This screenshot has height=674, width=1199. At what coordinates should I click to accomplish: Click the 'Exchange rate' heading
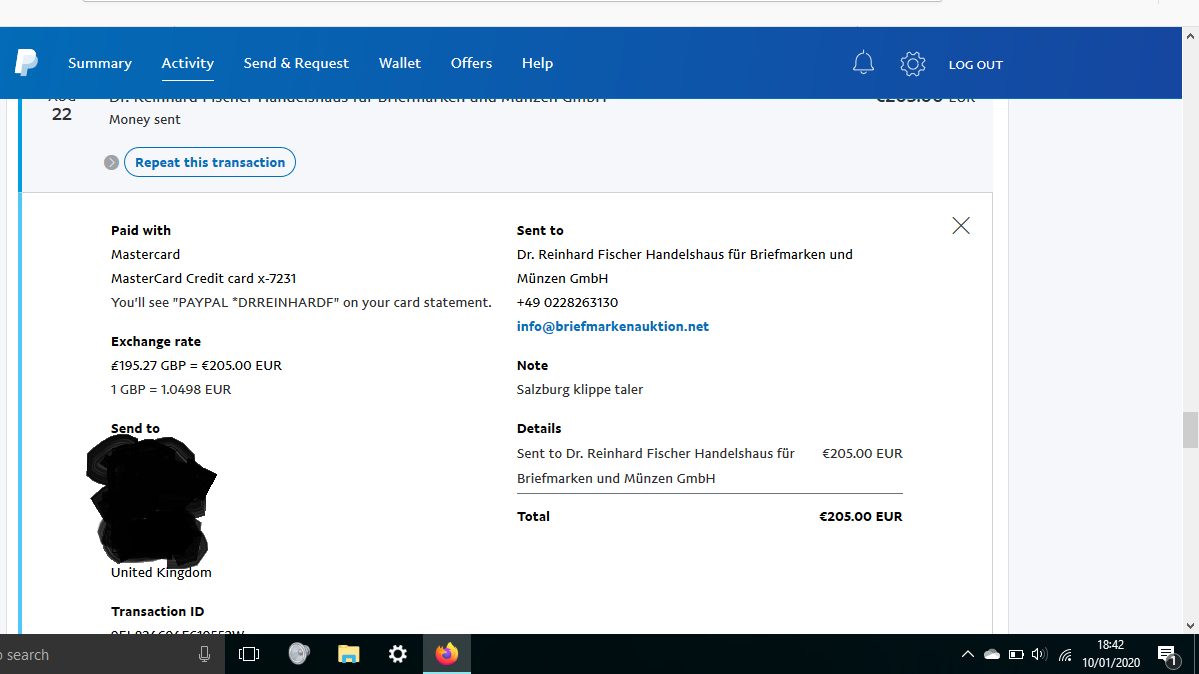(x=156, y=341)
